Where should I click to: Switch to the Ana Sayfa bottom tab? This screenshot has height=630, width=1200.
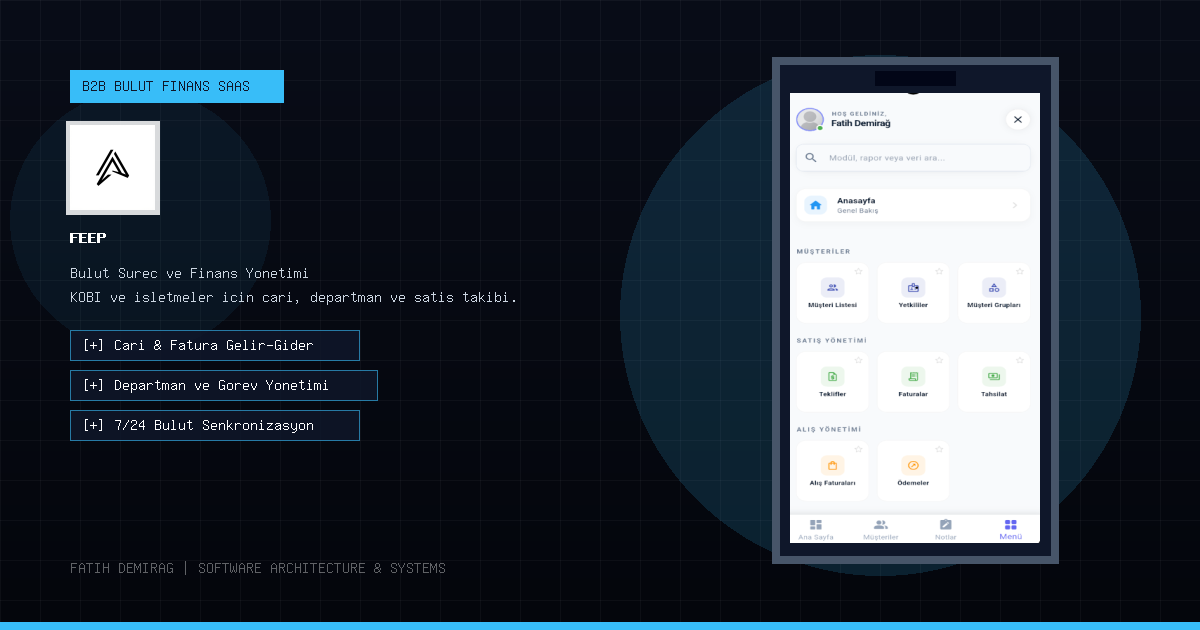click(816, 529)
